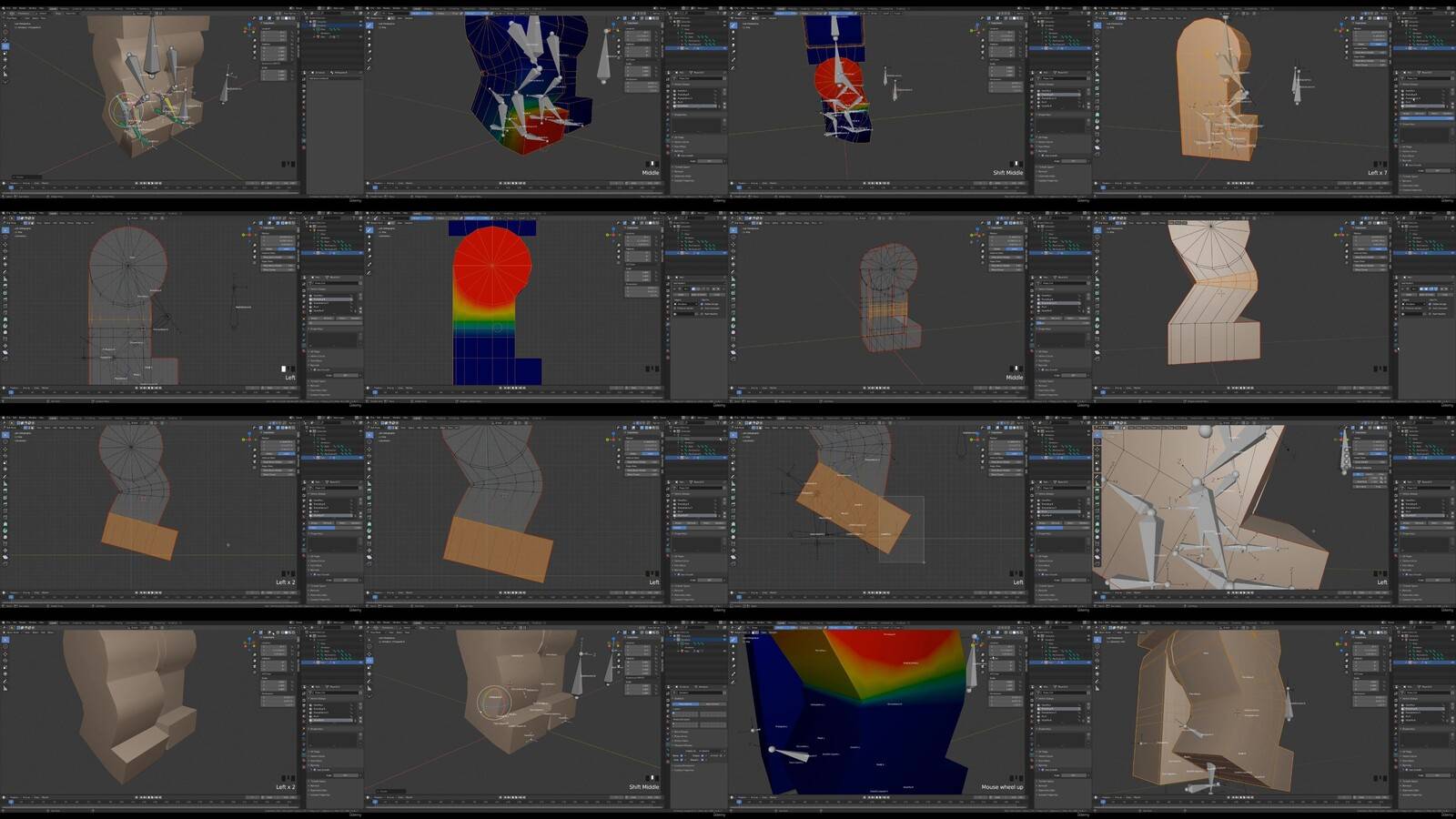Image resolution: width=1456 pixels, height=819 pixels.
Task: Open the frame showing box-select rectangle over orange box
Action: tap(910, 511)
